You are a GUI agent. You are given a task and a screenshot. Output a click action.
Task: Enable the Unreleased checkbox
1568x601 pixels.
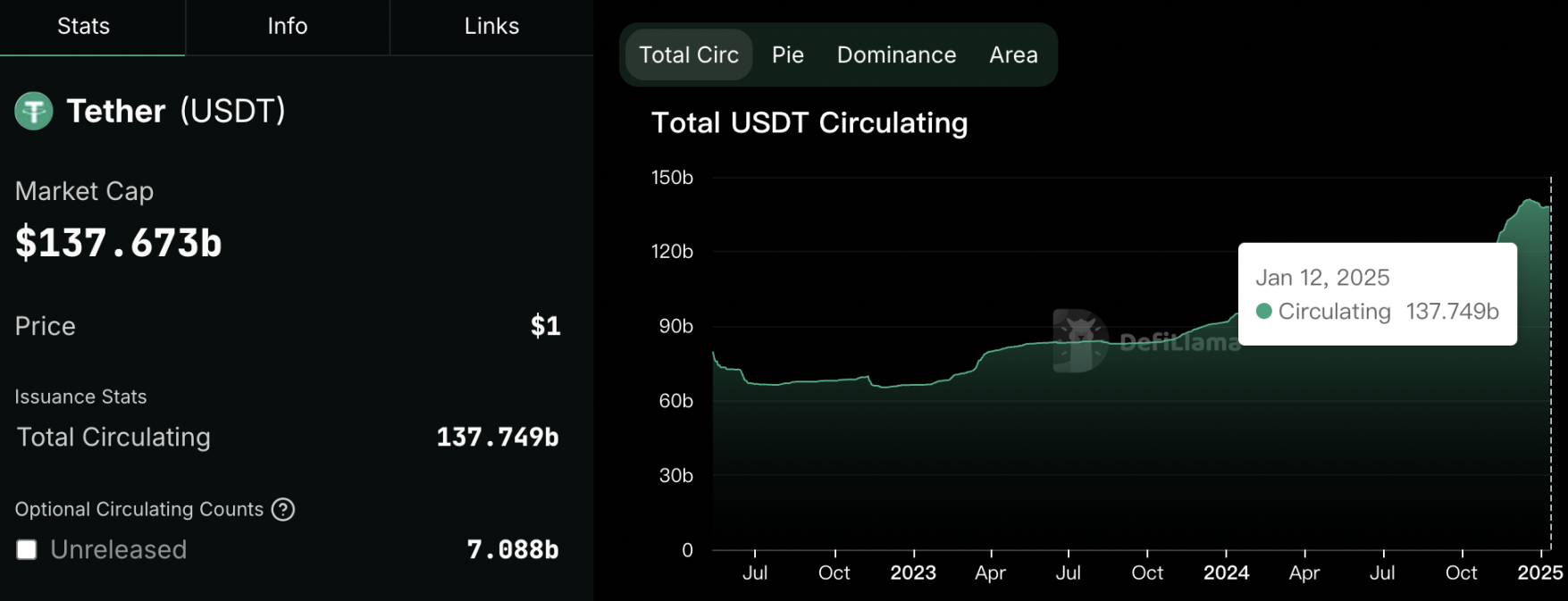[x=27, y=549]
